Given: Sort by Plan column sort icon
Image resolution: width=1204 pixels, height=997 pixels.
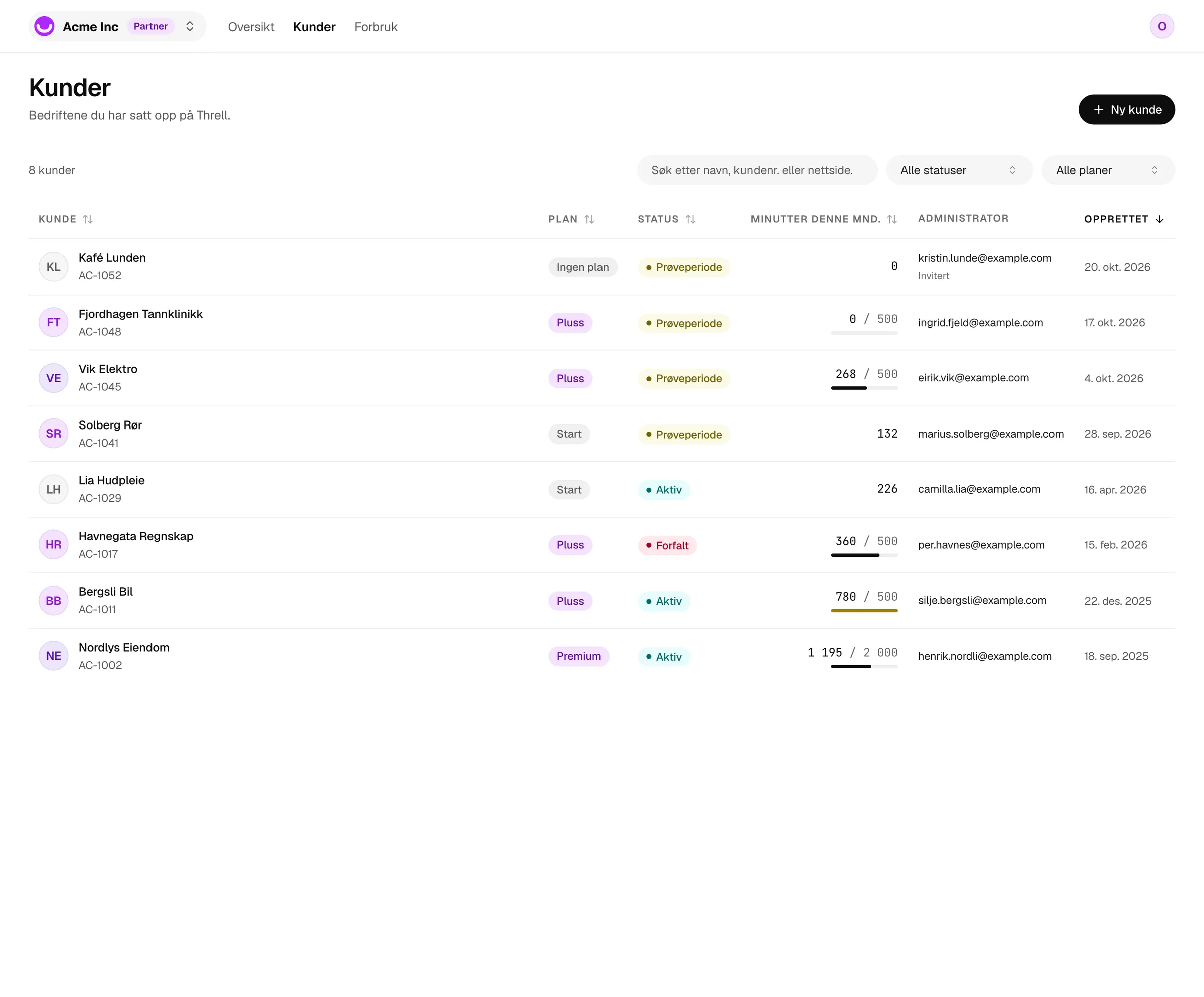Looking at the screenshot, I should [589, 219].
